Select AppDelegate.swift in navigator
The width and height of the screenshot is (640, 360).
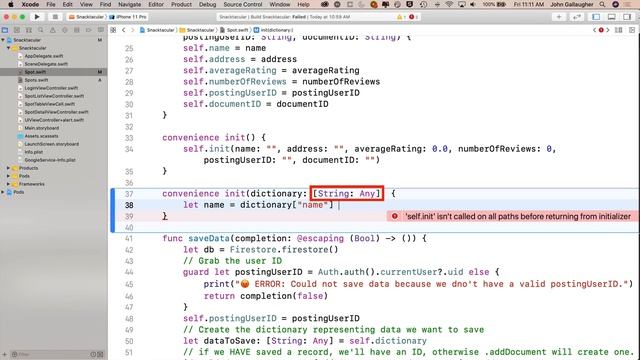click(x=44, y=56)
